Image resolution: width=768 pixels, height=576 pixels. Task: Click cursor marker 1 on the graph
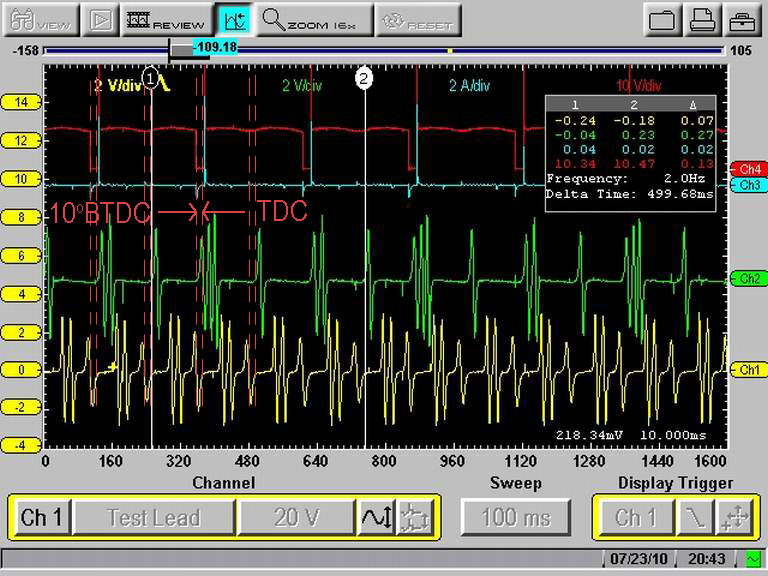[x=151, y=77]
